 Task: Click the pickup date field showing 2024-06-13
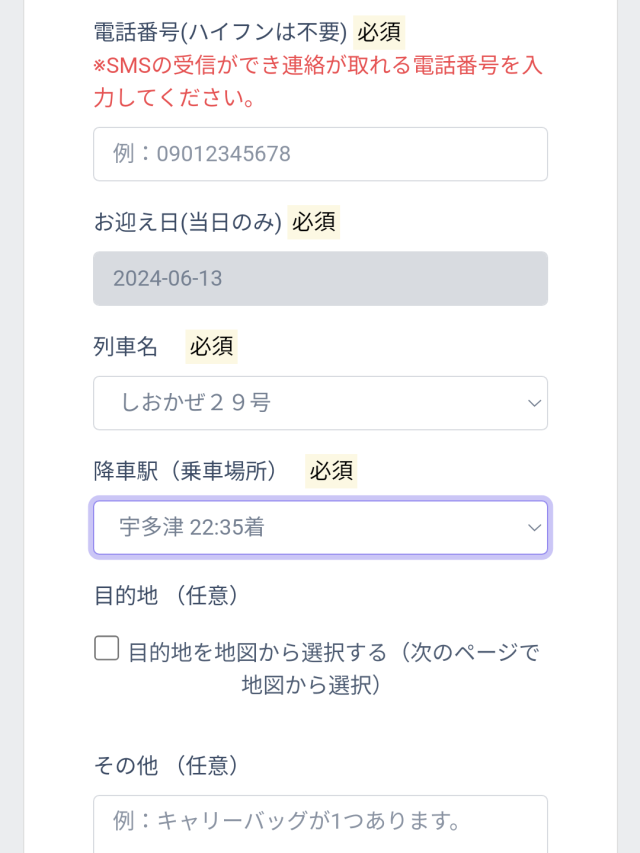320,278
